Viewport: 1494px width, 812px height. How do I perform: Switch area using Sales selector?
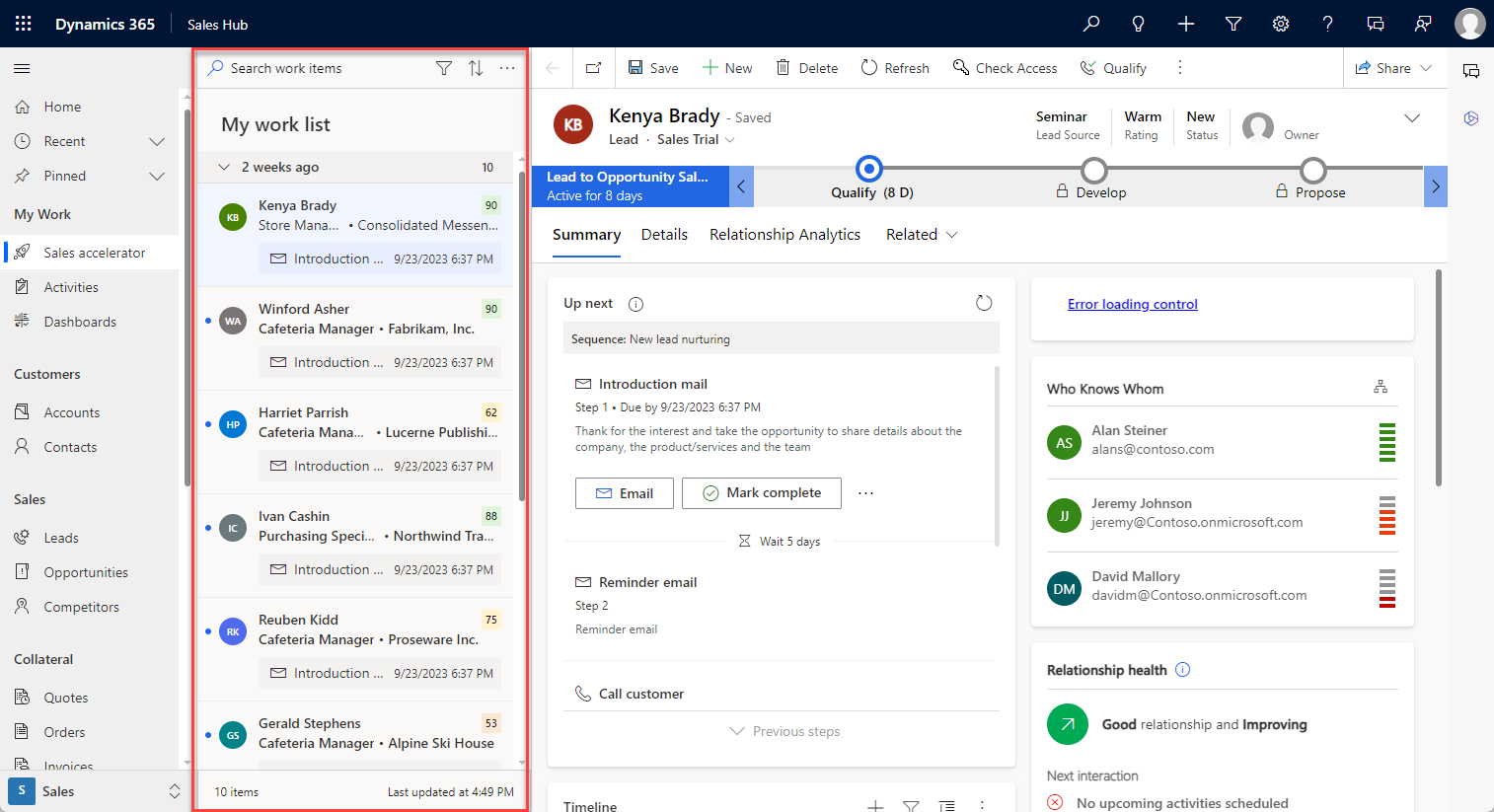coord(96,791)
